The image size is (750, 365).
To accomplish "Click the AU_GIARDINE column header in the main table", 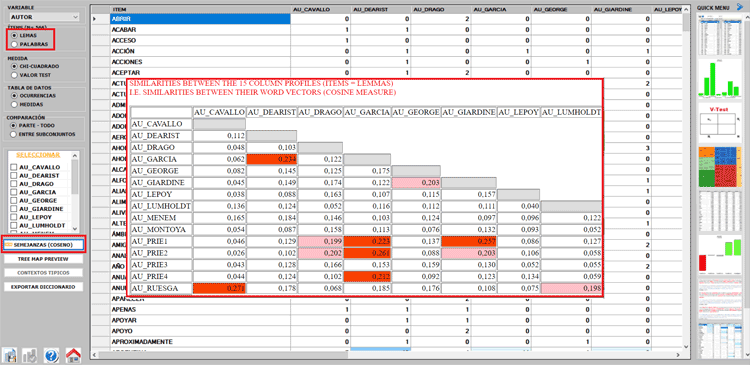I will point(621,9).
